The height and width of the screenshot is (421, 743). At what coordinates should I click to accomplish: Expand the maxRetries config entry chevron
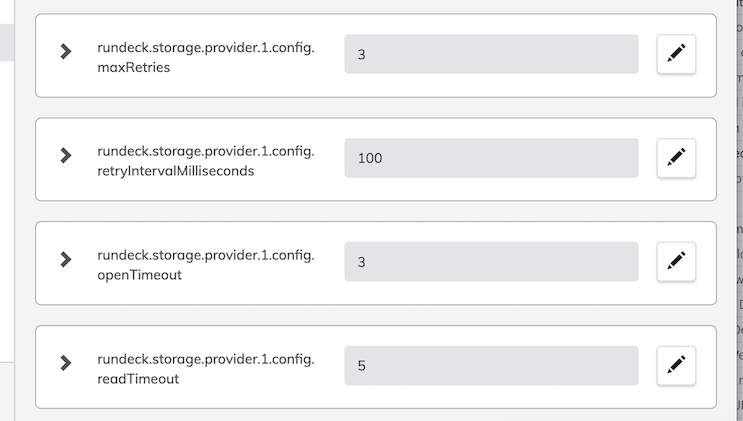click(66, 51)
